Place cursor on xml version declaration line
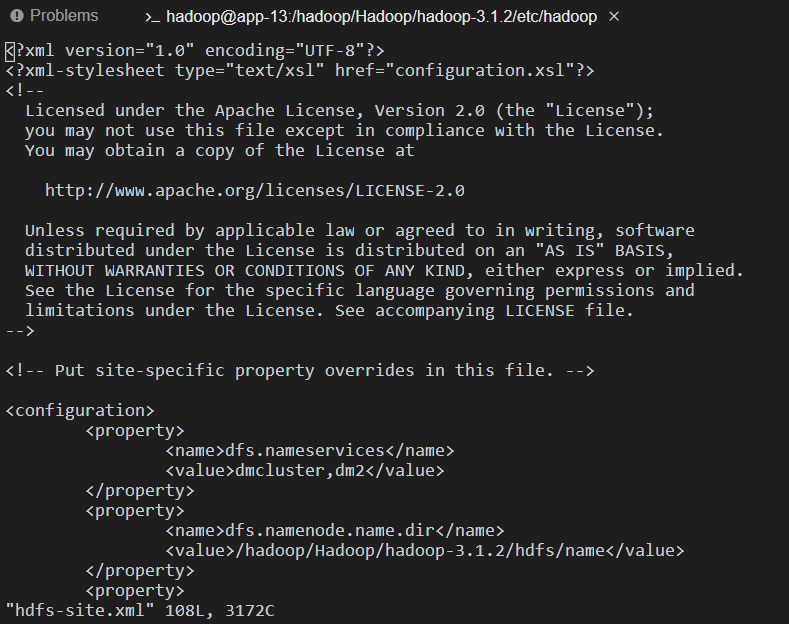 (195, 51)
